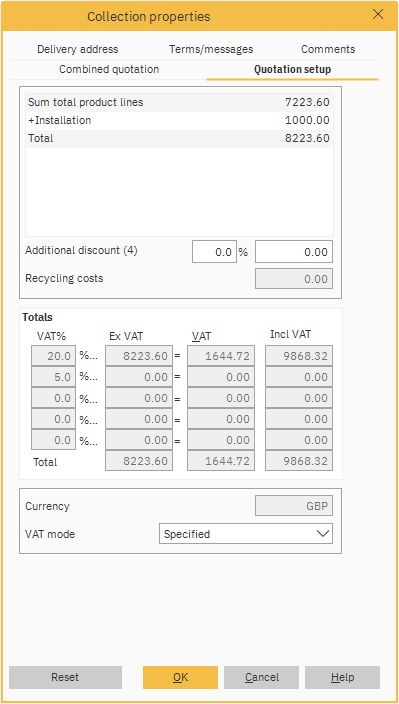Viewport: 399px width, 704px height.
Task: Select the +Installation row in the list
Action: tap(179, 120)
